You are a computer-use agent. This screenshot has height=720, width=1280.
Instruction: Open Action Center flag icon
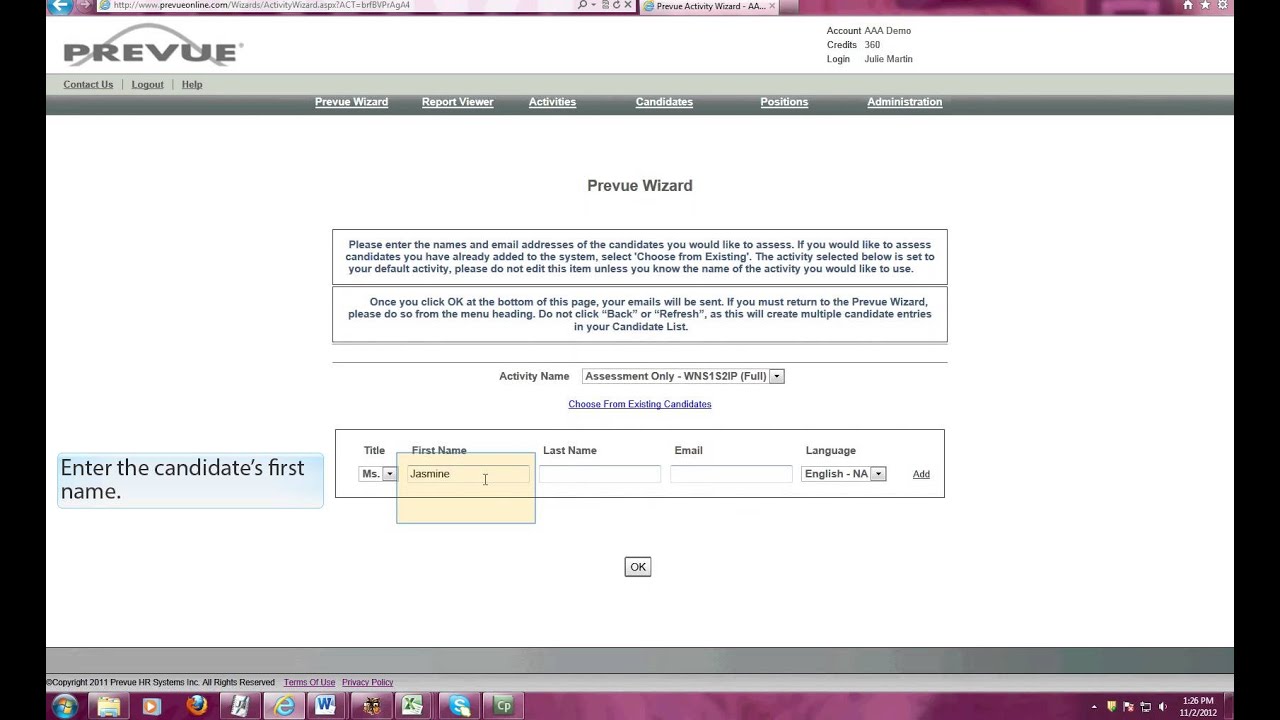pos(1128,707)
